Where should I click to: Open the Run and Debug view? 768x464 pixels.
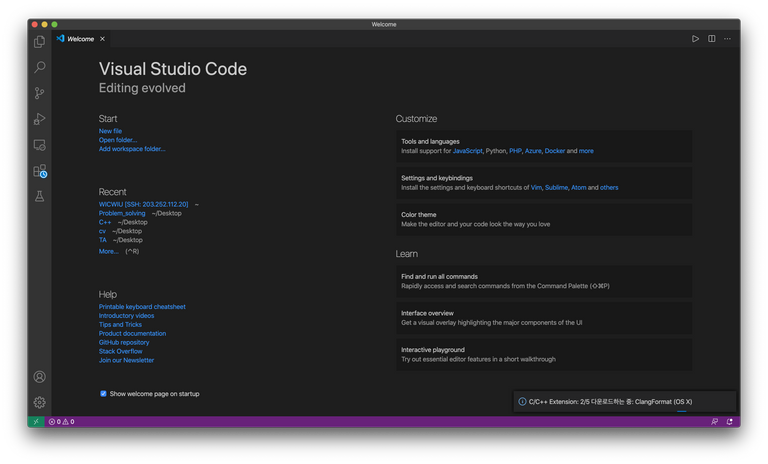[x=40, y=119]
